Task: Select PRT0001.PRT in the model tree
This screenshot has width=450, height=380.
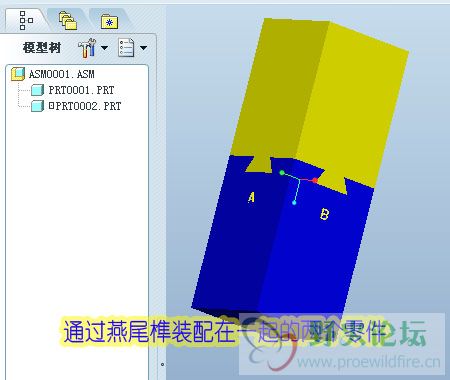Action: 81,90
